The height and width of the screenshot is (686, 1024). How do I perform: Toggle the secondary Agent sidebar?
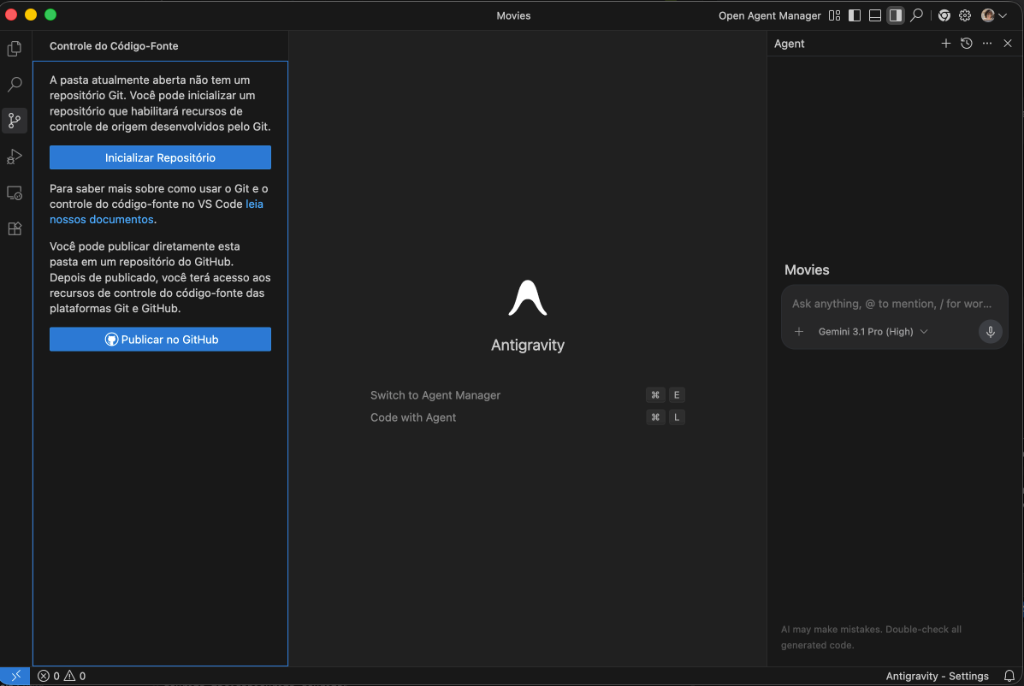pos(895,16)
